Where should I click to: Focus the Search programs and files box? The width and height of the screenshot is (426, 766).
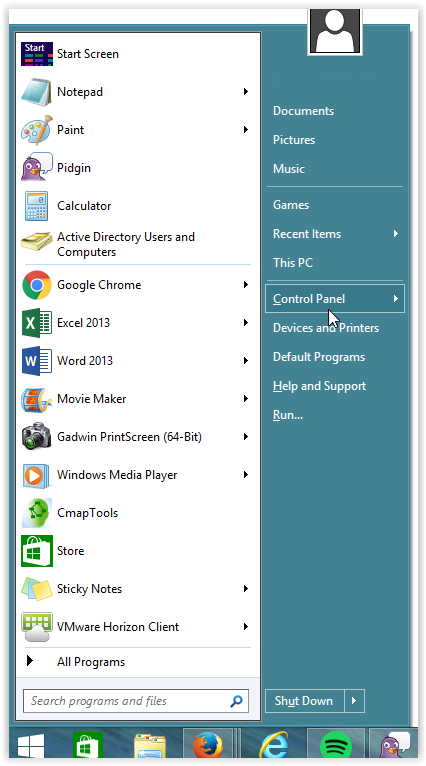[136, 701]
